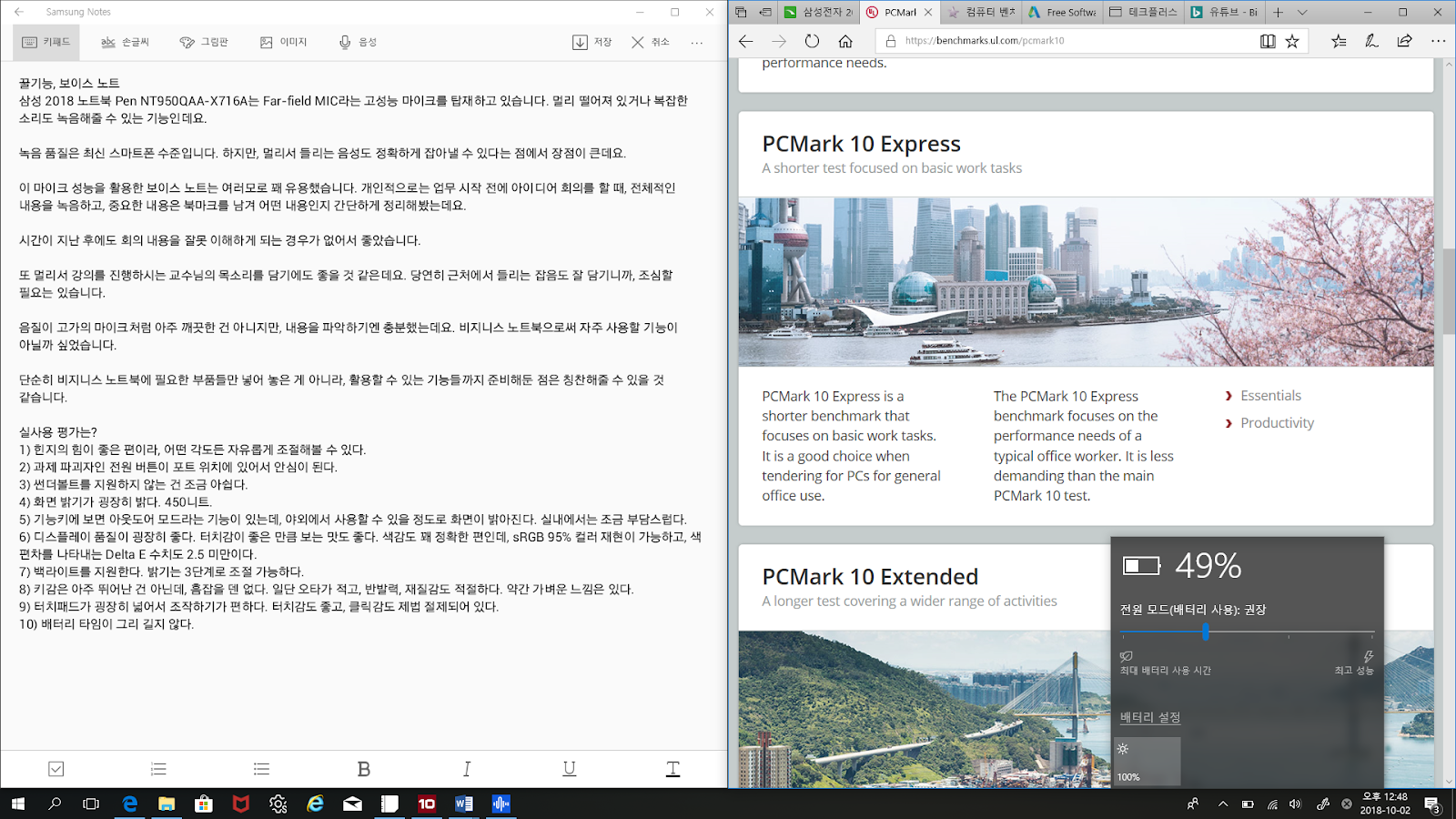Screen dimensions: 1456x819
Task: Open a new tab in Edge
Action: [1279, 12]
